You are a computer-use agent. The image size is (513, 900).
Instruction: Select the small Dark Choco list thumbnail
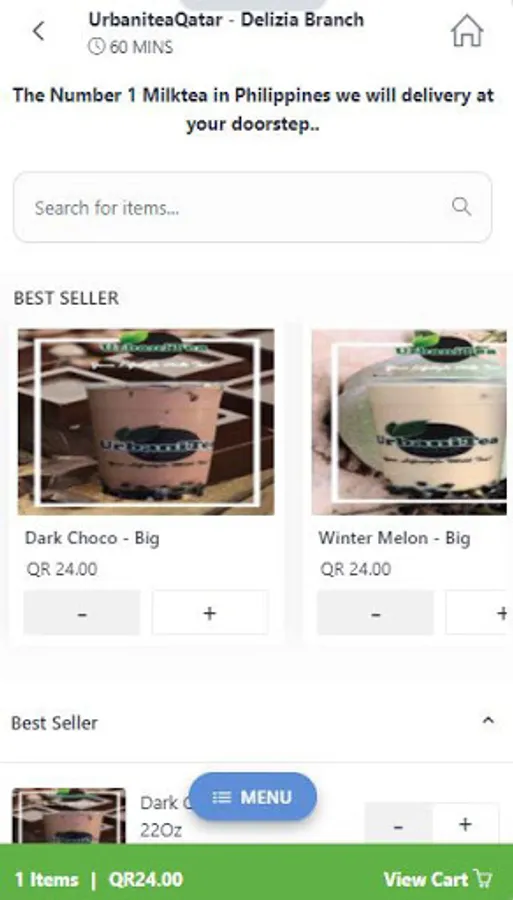[69, 816]
